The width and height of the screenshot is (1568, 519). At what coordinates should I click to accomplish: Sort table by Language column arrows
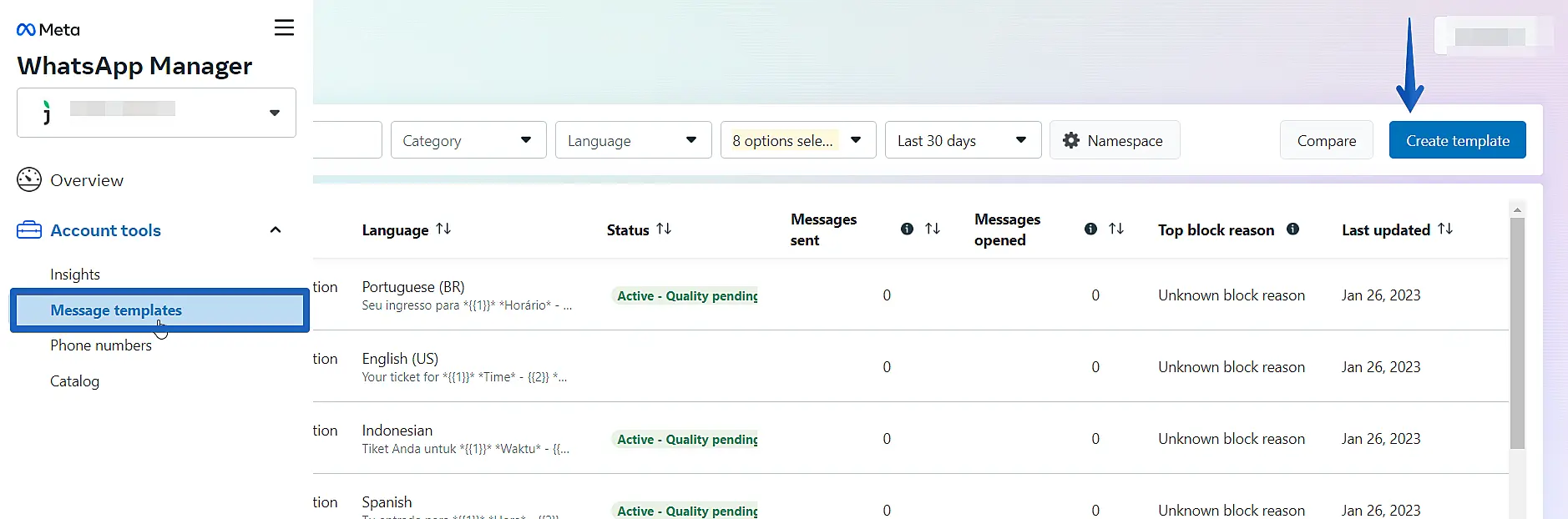point(443,229)
